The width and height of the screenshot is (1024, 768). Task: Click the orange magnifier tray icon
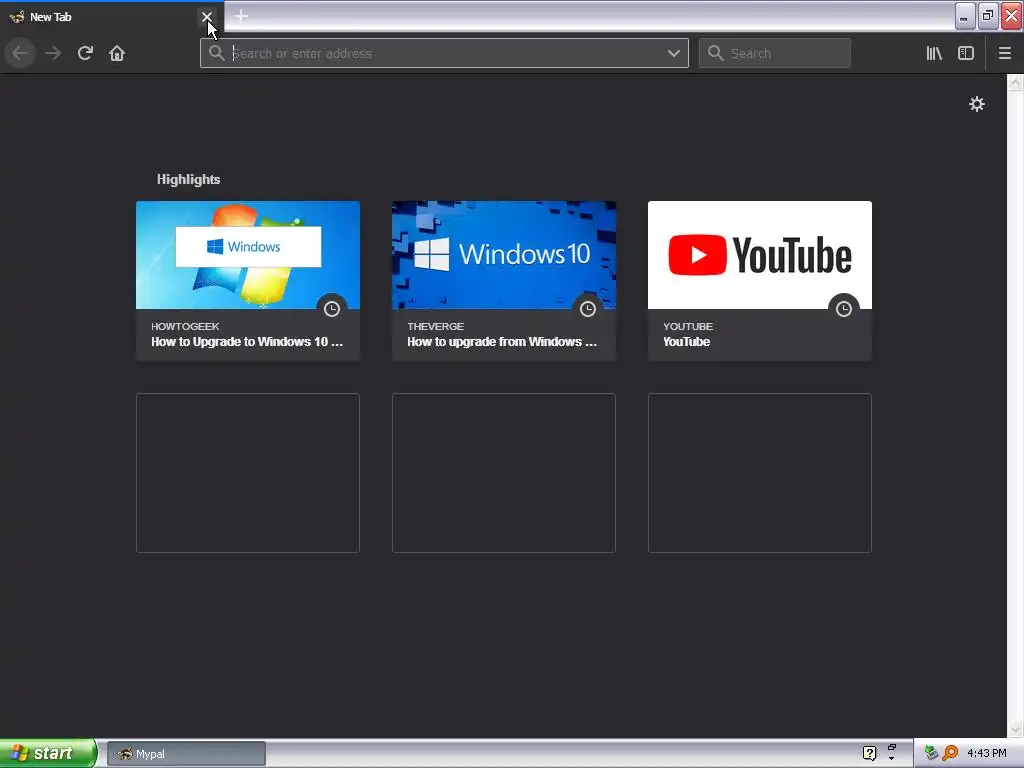(950, 753)
